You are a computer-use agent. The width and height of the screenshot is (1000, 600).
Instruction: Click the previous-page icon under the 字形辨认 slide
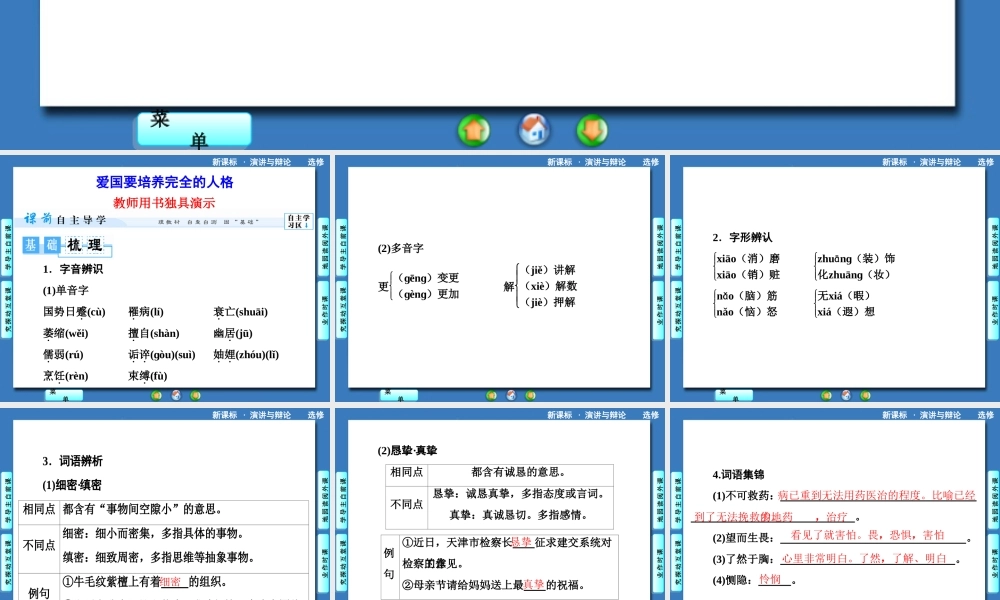click(x=827, y=395)
